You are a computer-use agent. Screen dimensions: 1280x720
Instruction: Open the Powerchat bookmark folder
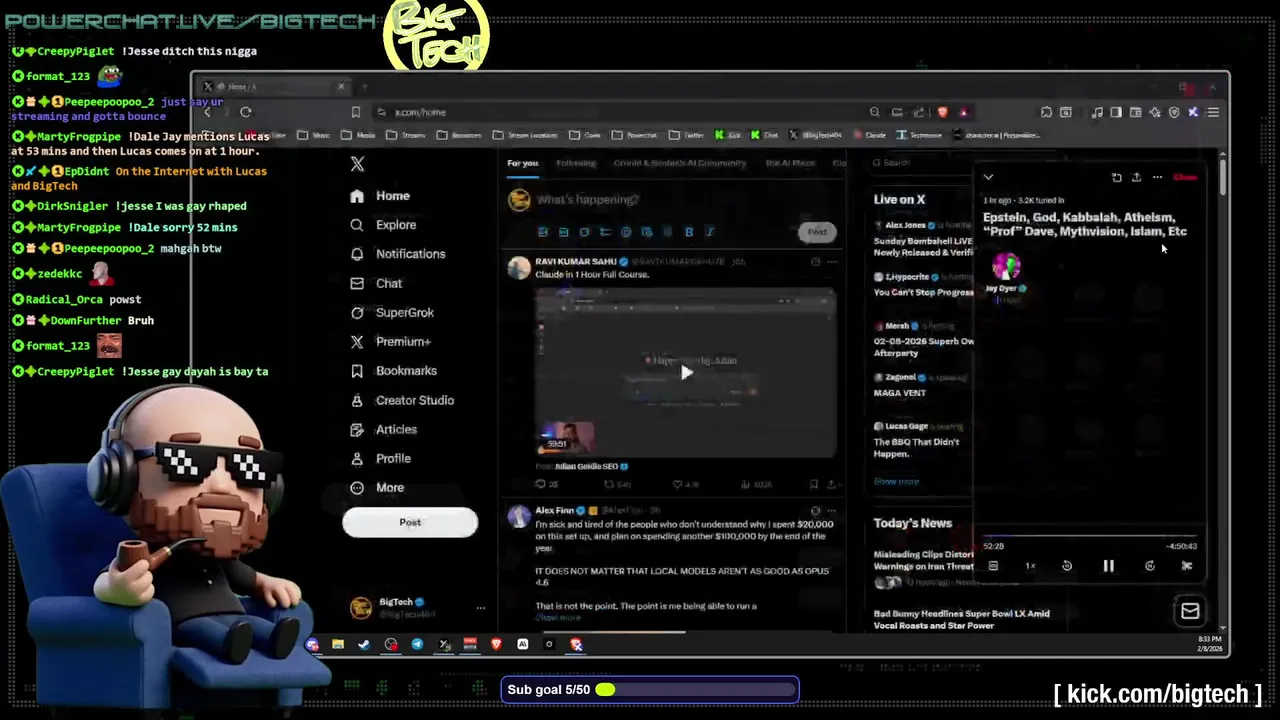coord(636,135)
